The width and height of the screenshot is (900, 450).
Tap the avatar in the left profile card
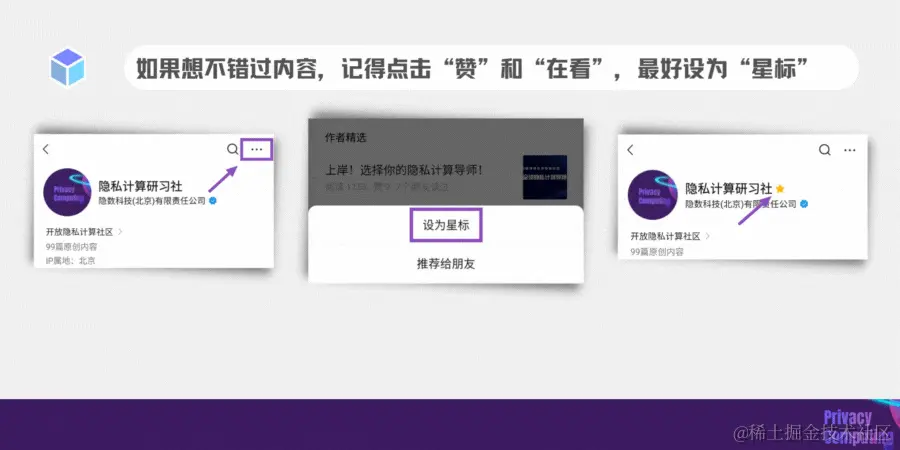coord(67,192)
